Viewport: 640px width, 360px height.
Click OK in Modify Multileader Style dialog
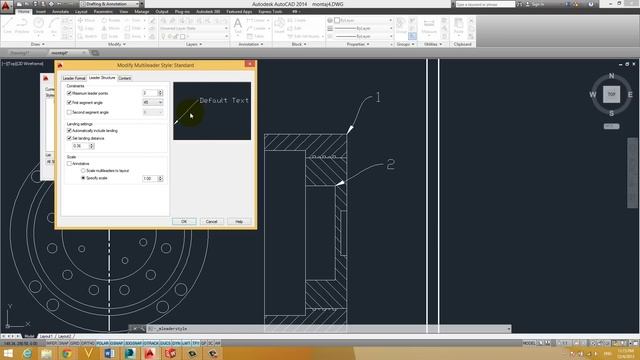[184, 222]
